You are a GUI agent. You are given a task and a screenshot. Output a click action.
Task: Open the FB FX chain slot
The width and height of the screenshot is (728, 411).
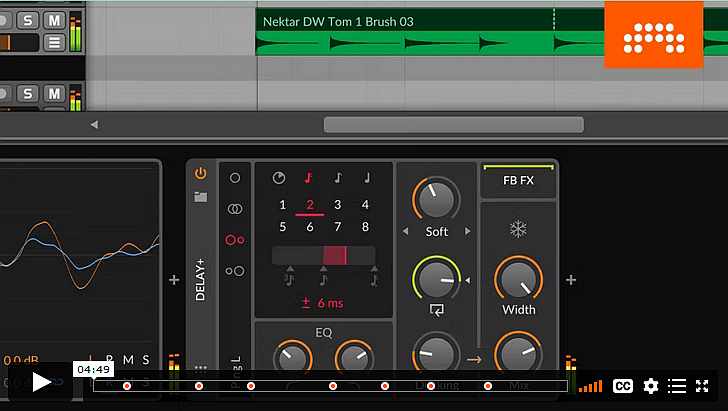[x=519, y=180]
